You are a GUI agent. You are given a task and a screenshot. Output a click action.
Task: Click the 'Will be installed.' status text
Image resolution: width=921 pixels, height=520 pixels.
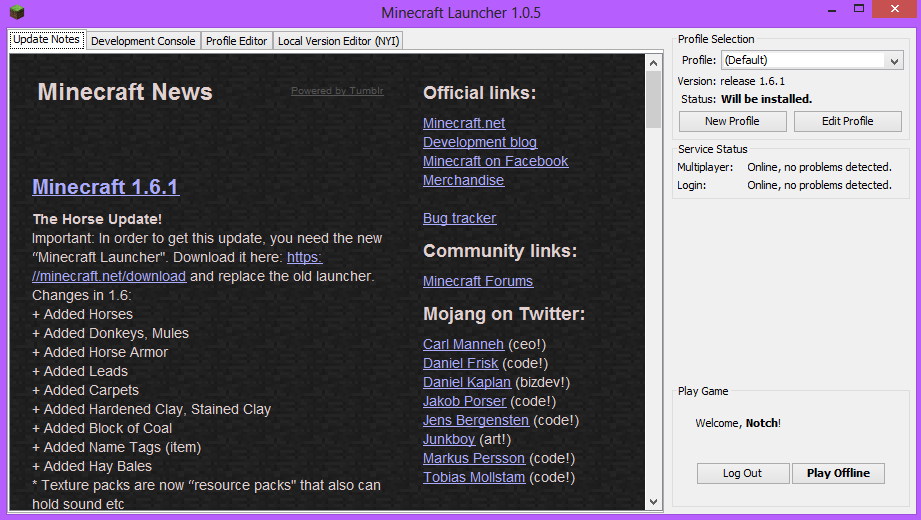767,99
